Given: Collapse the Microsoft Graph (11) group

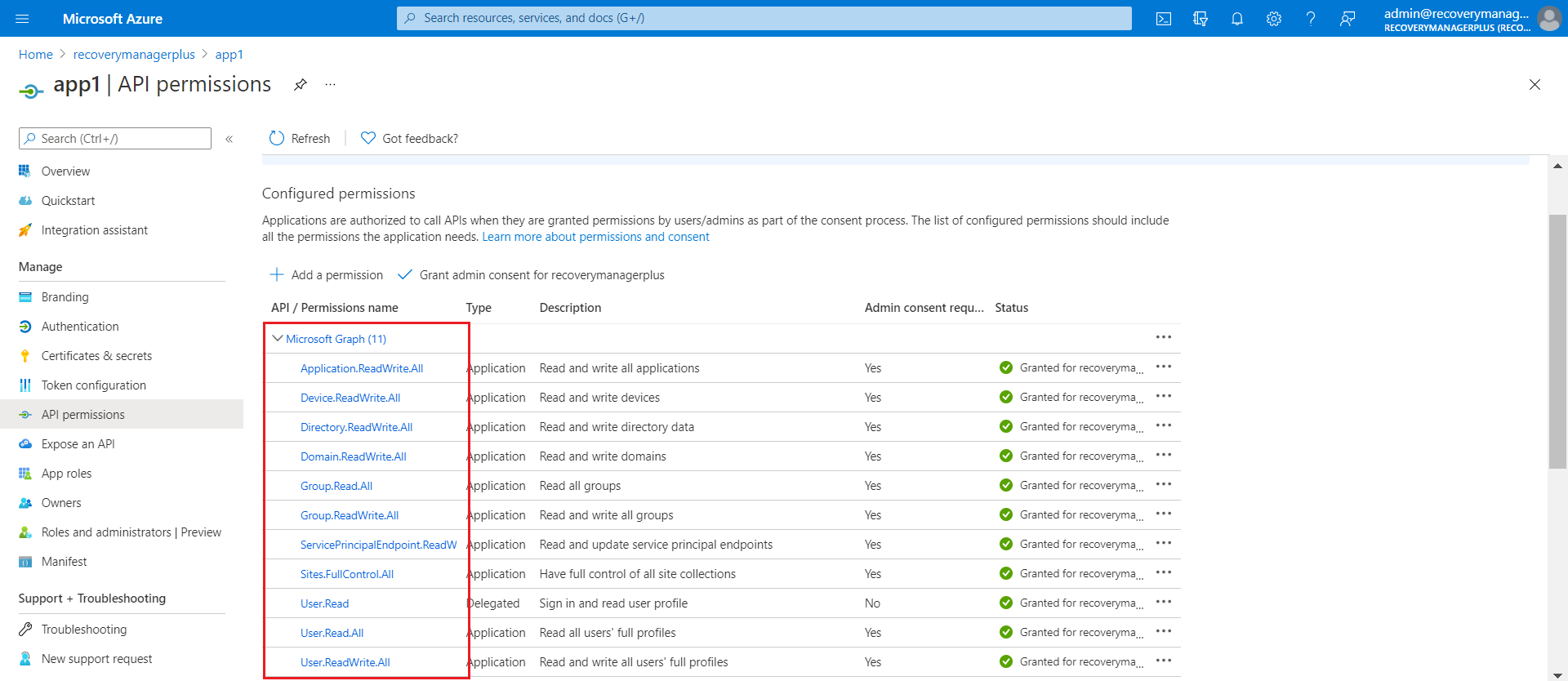Looking at the screenshot, I should 278,338.
